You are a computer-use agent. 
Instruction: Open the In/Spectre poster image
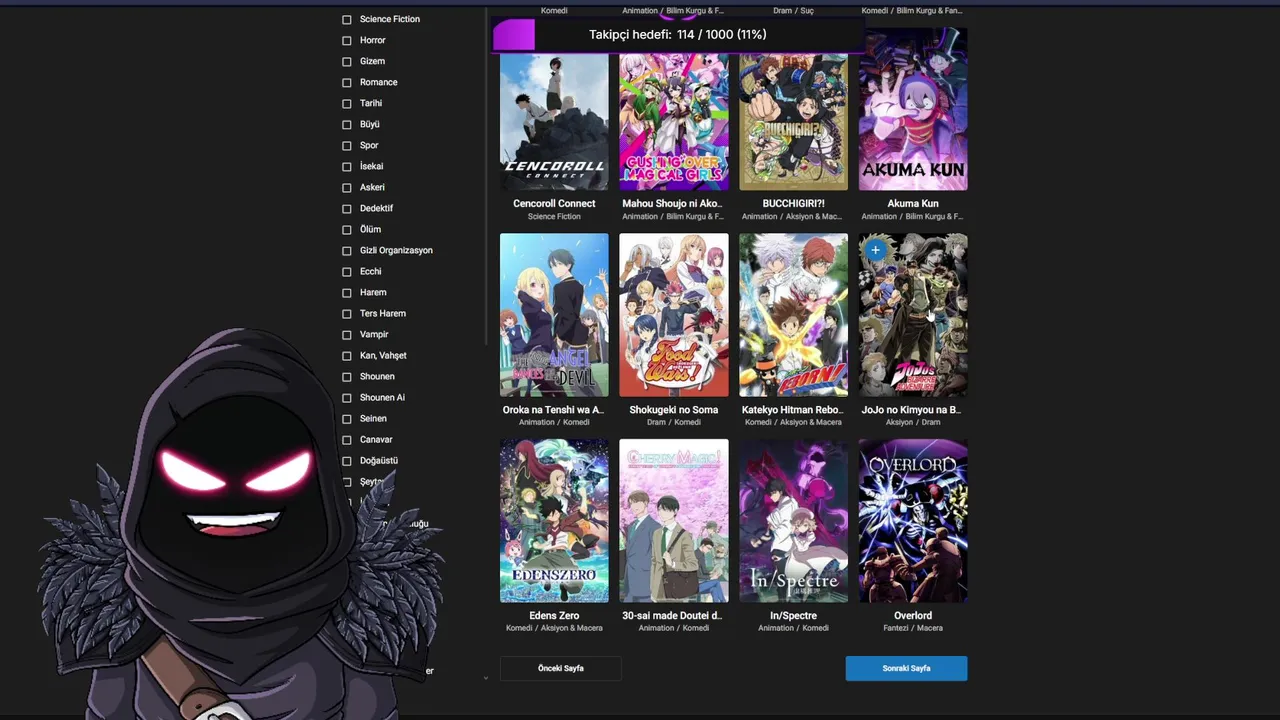click(x=793, y=521)
